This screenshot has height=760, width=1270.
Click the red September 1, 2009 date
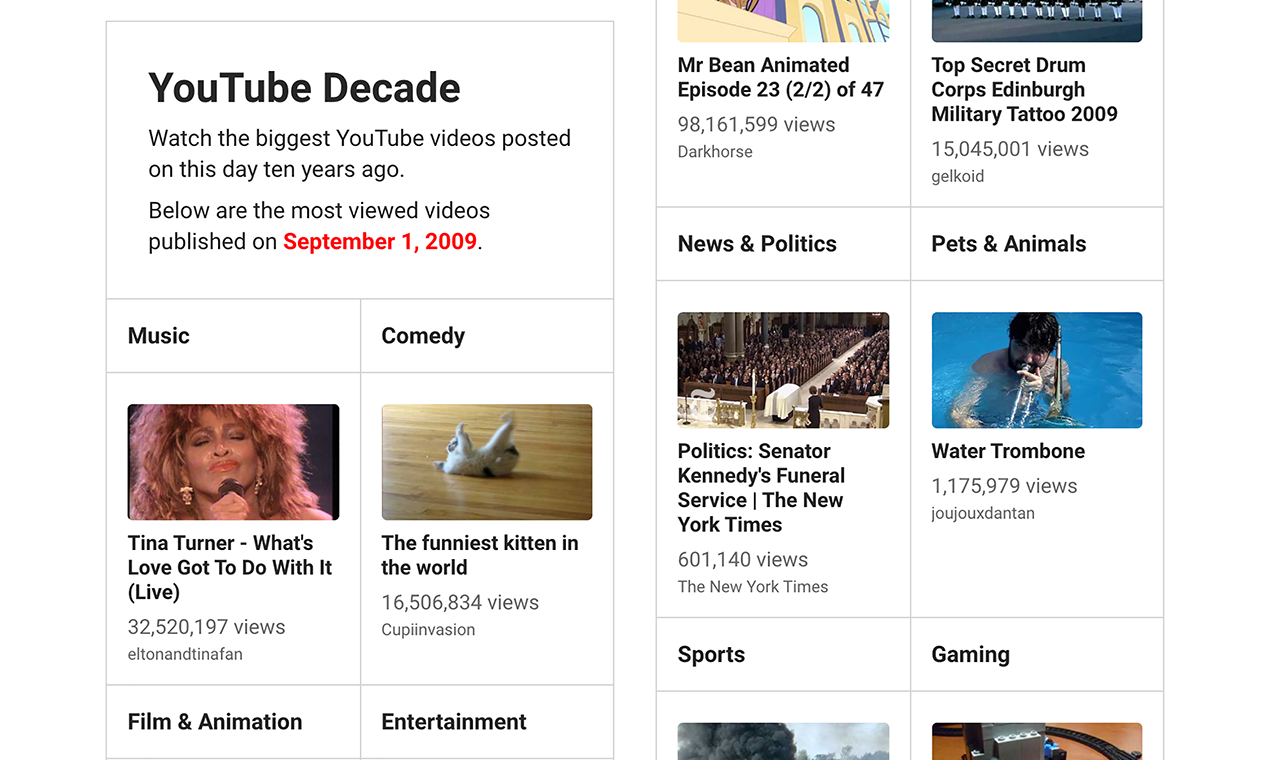tap(380, 242)
